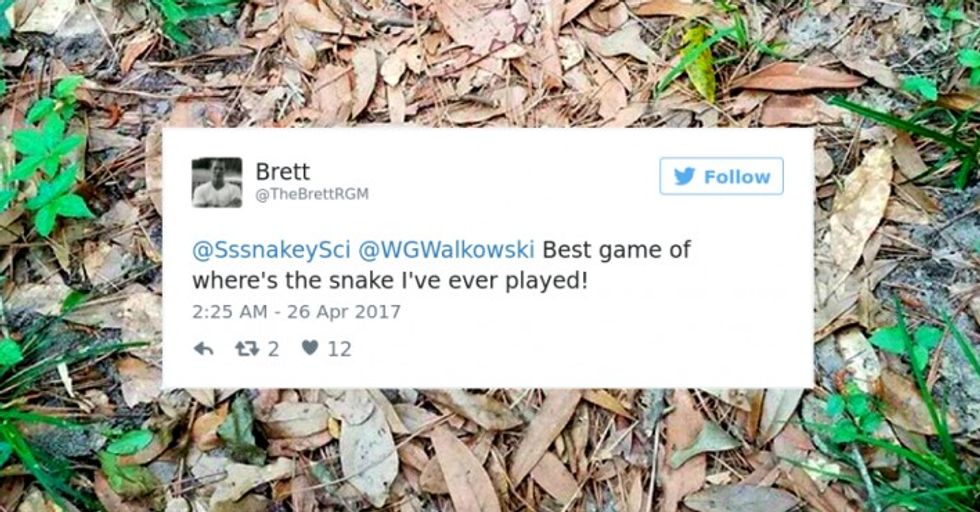Open the Brett display name
The height and width of the screenshot is (512, 980).
click(x=282, y=171)
